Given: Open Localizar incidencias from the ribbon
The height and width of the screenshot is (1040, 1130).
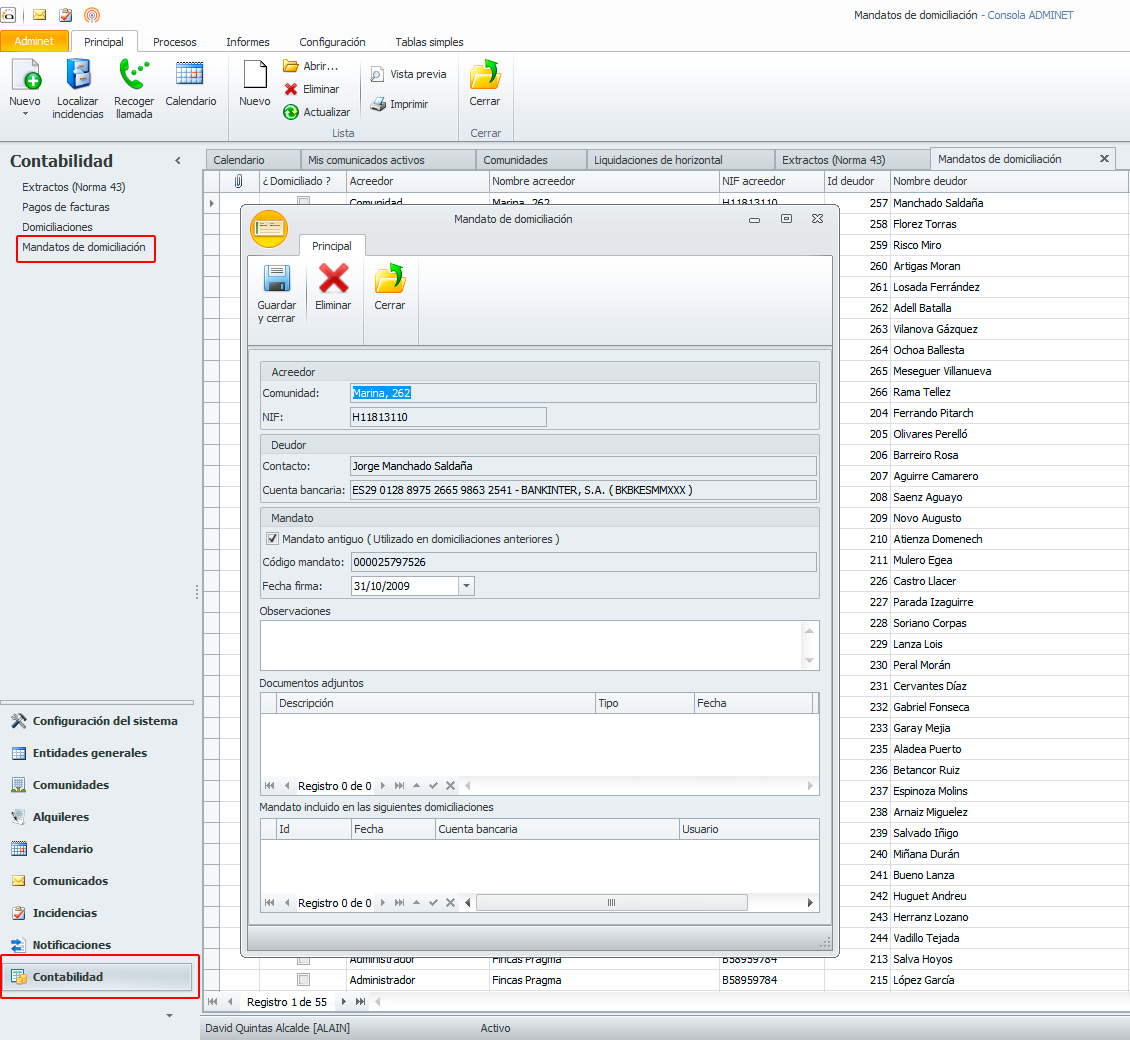Looking at the screenshot, I should 78,76.
